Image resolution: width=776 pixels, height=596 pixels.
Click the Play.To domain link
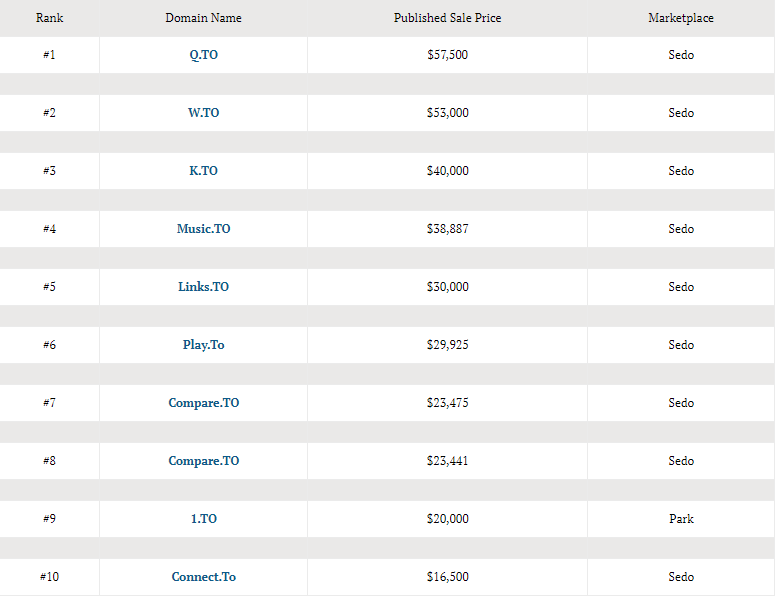203,345
